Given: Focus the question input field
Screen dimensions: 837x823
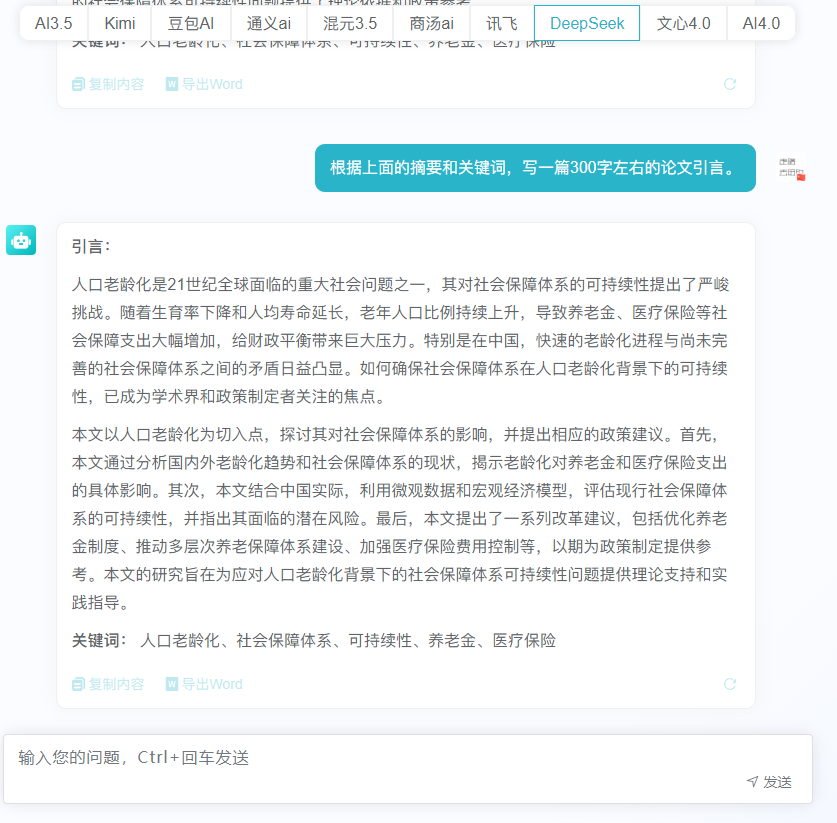Looking at the screenshot, I should tap(408, 769).
